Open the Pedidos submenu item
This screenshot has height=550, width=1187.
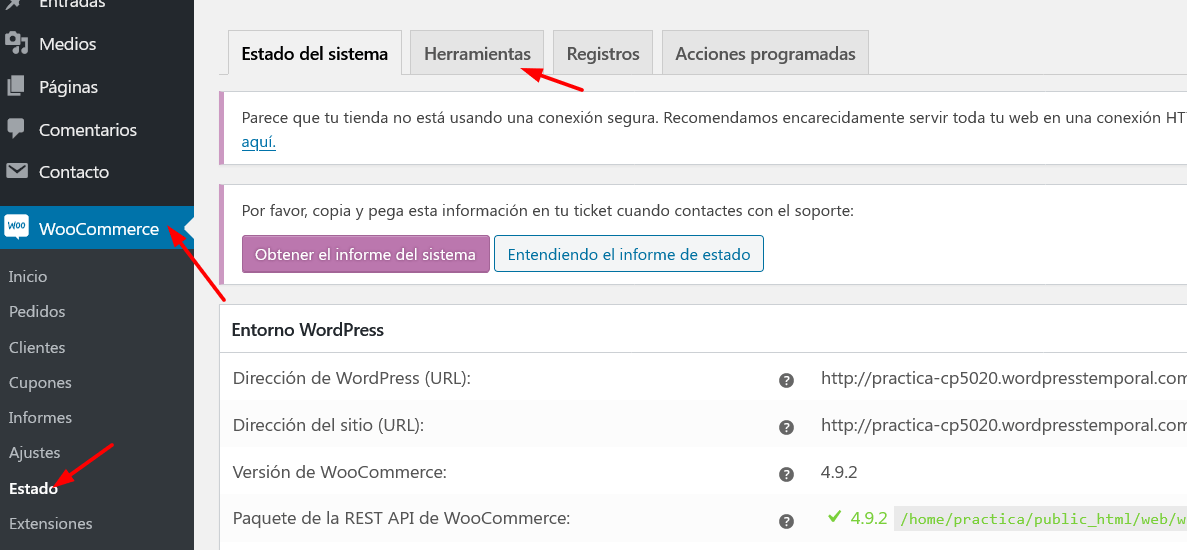coord(37,312)
